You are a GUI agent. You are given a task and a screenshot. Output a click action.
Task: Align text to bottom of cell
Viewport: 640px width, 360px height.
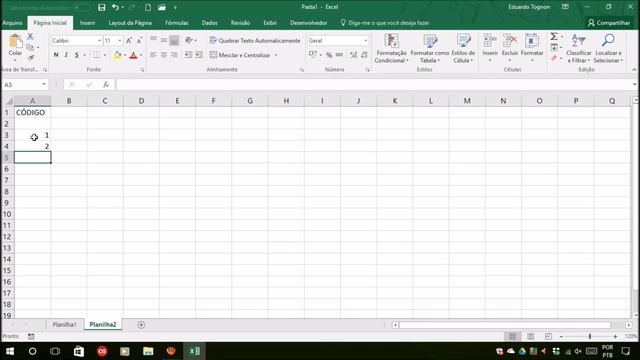point(174,40)
